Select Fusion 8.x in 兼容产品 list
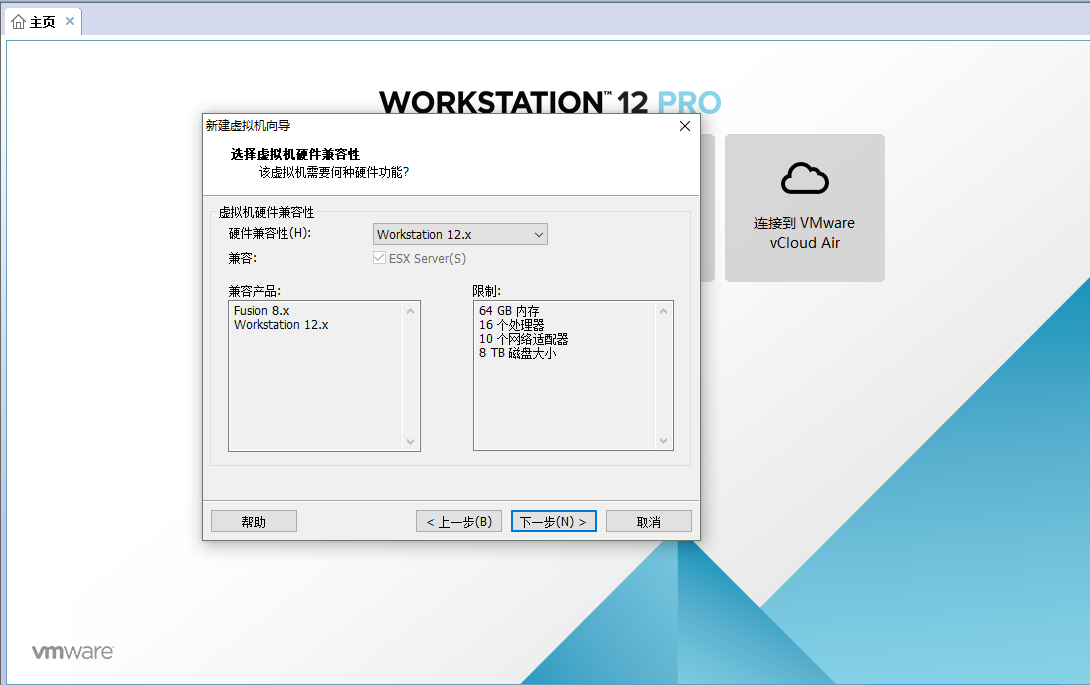 click(261, 311)
